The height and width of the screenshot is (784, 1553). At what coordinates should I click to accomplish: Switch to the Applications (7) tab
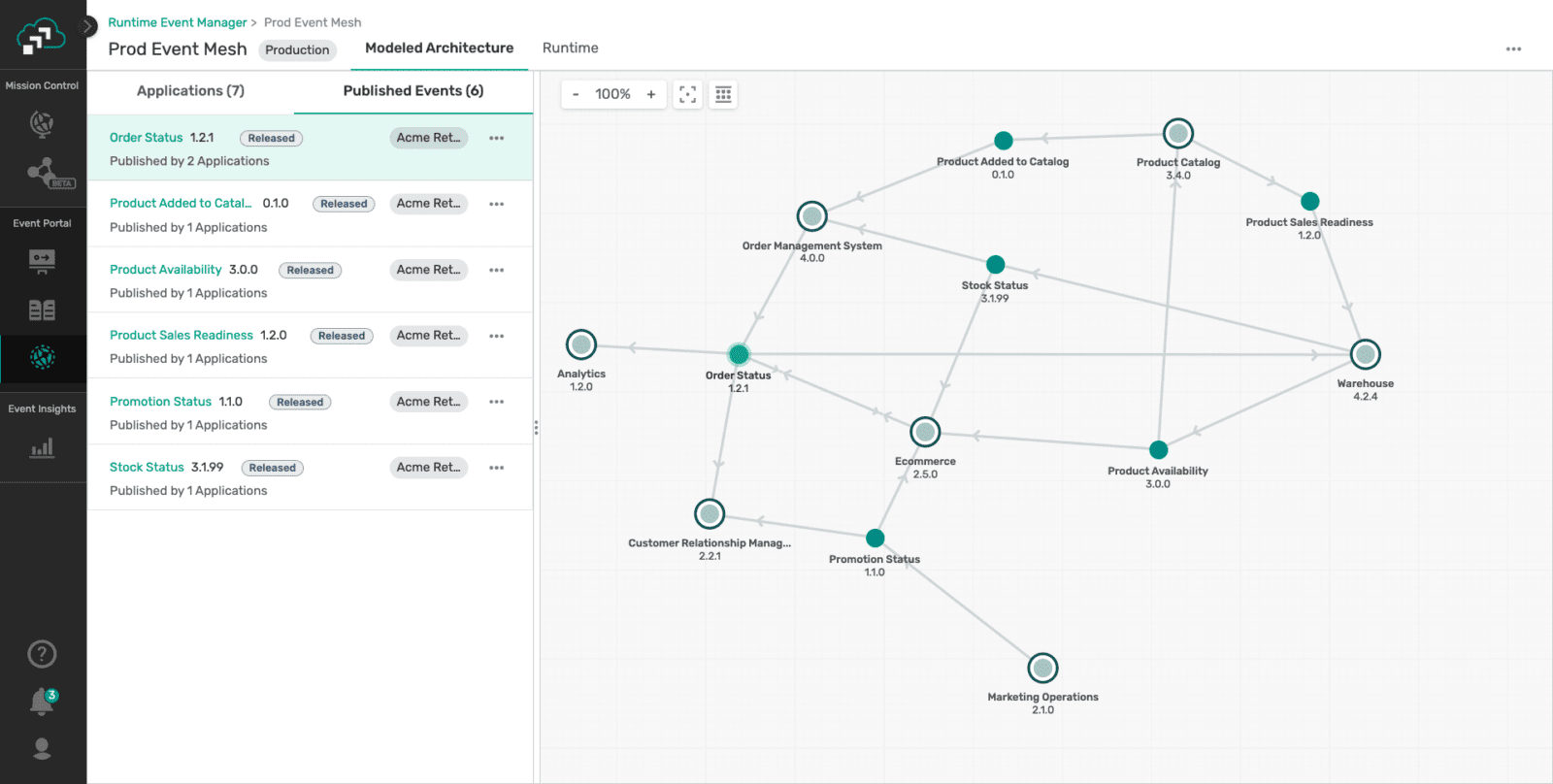190,90
